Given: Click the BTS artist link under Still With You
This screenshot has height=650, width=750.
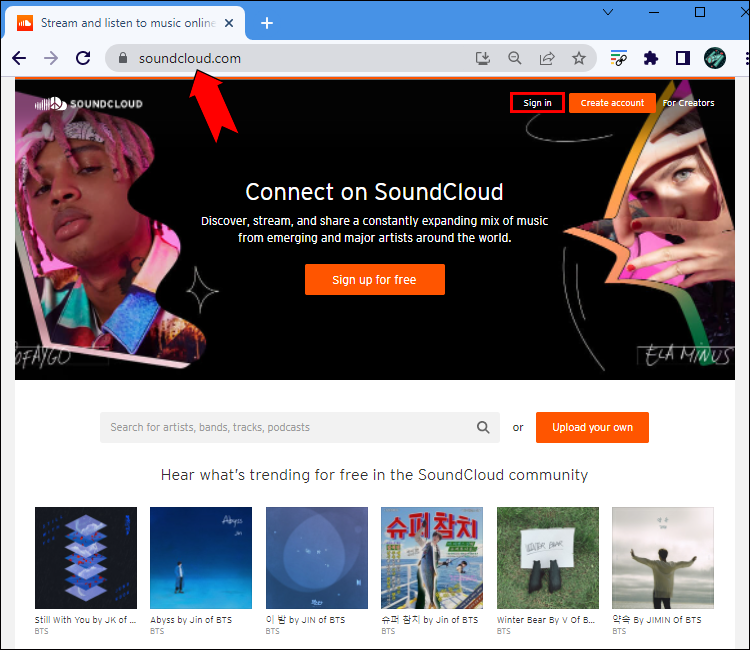Looking at the screenshot, I should [41, 631].
